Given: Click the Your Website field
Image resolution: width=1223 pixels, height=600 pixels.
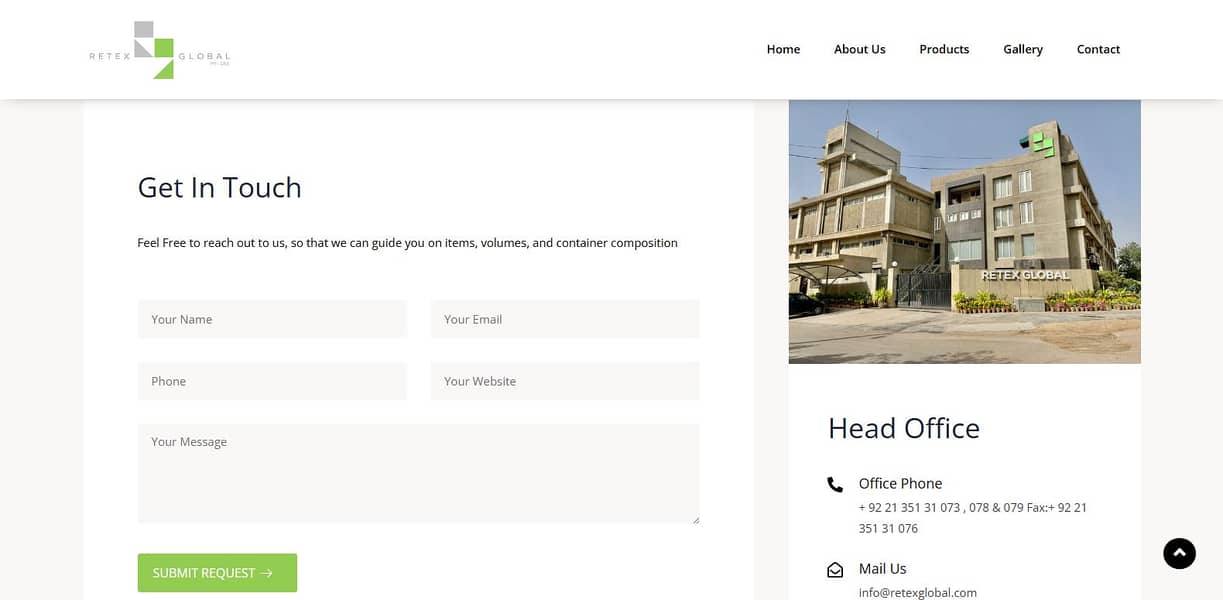Looking at the screenshot, I should 565,381.
